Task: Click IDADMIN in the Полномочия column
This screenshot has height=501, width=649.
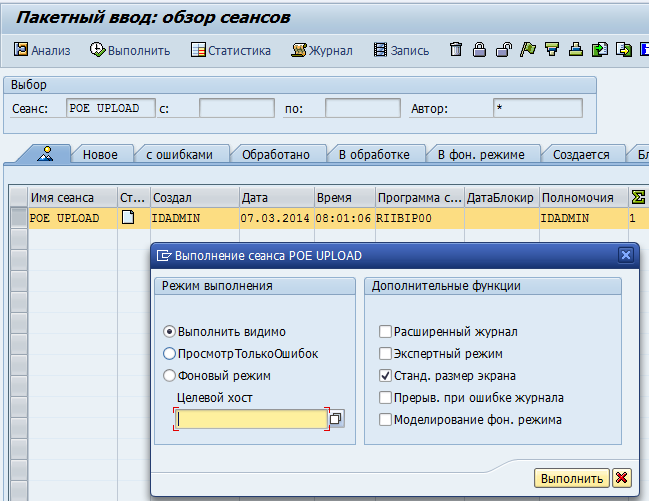Action: click(584, 218)
